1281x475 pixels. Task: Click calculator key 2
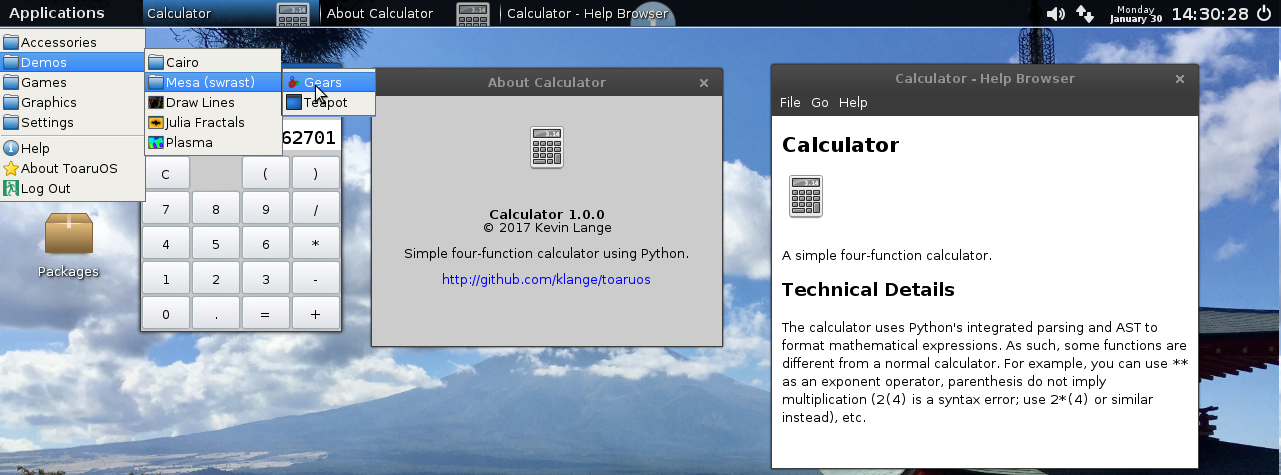[216, 279]
